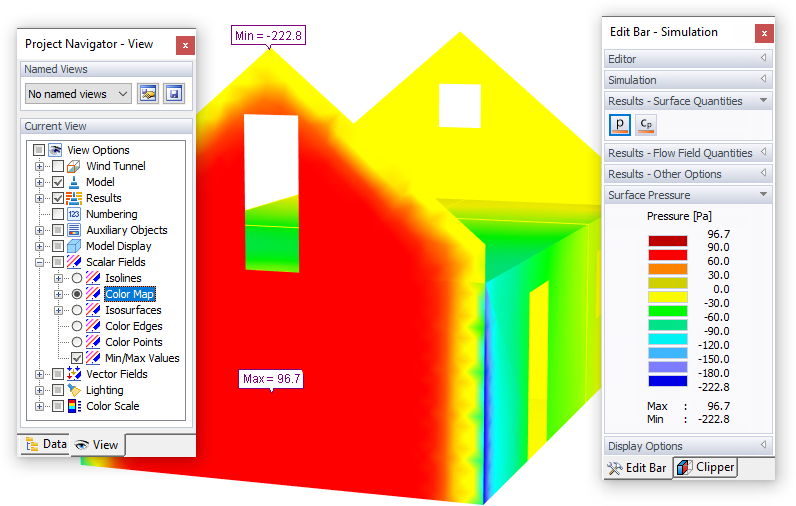This screenshot has height=506, width=796.
Task: Click the Color Points icon
Action: click(x=93, y=342)
